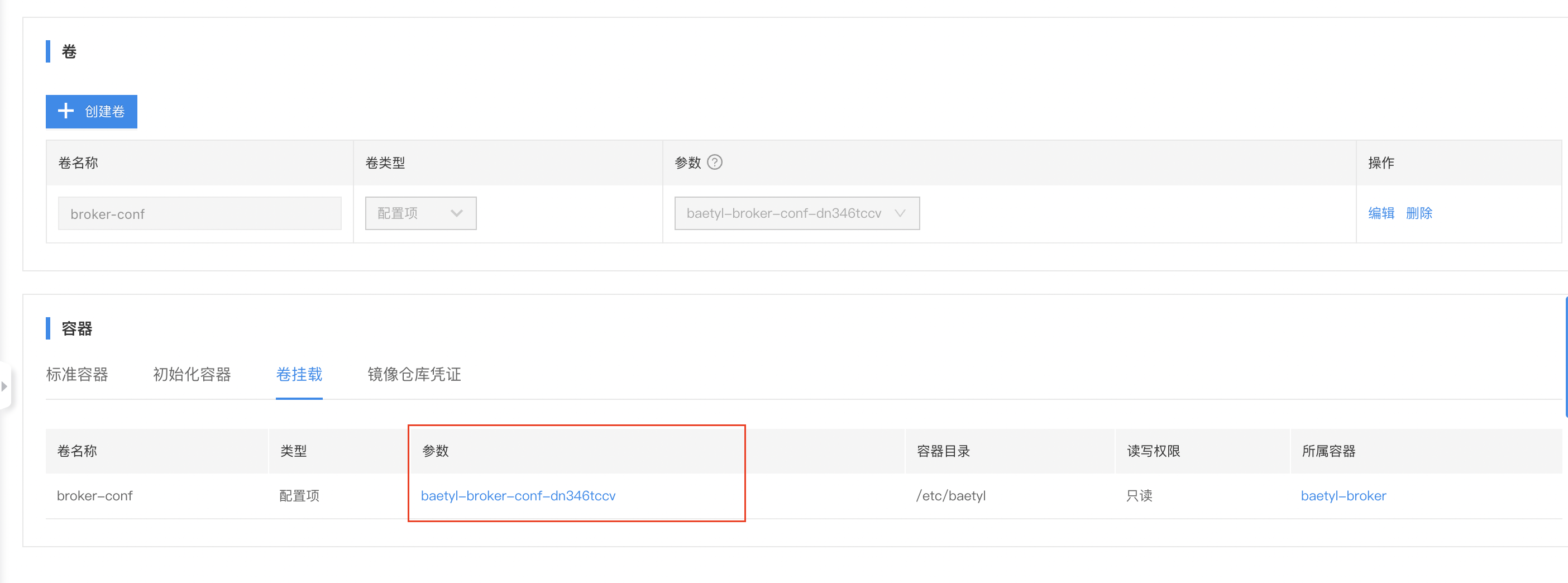Open the 镜像仓库凭证 tab
This screenshot has height=583, width=1568.
(414, 374)
